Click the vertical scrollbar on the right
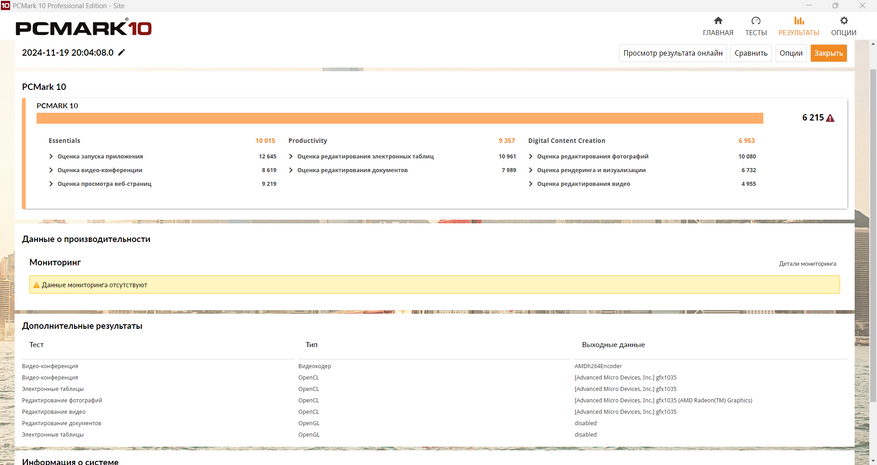Viewport: 877px width, 465px height. [x=873, y=235]
